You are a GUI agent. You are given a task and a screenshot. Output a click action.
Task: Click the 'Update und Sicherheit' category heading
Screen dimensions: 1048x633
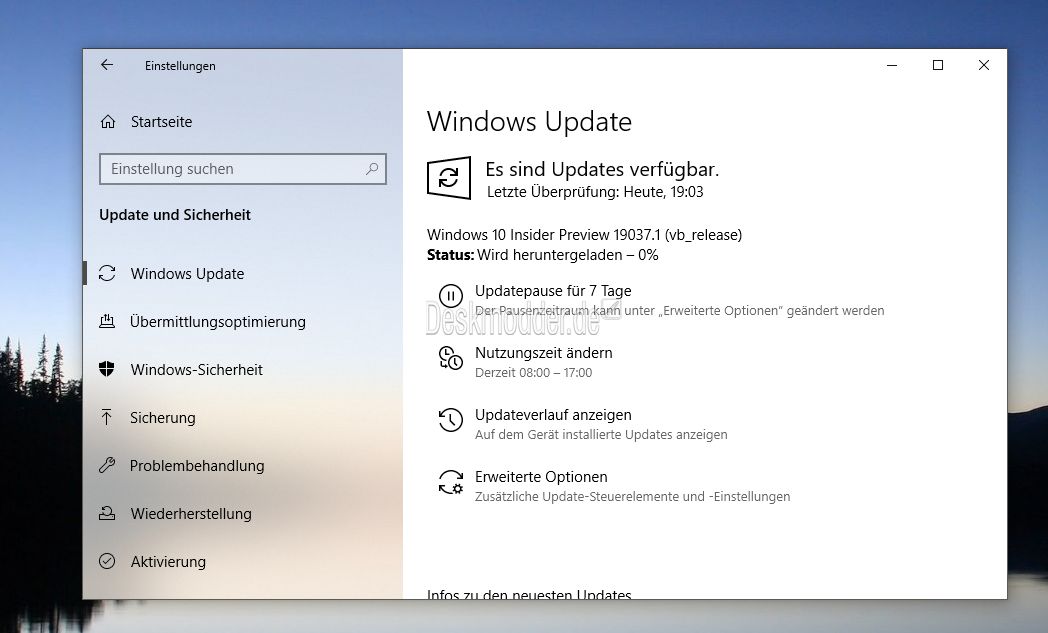click(x=175, y=215)
